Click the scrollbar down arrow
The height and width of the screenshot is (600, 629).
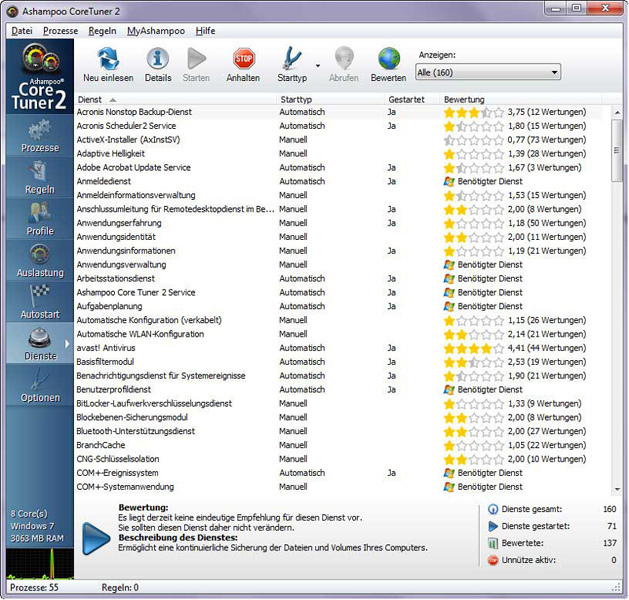(617, 489)
